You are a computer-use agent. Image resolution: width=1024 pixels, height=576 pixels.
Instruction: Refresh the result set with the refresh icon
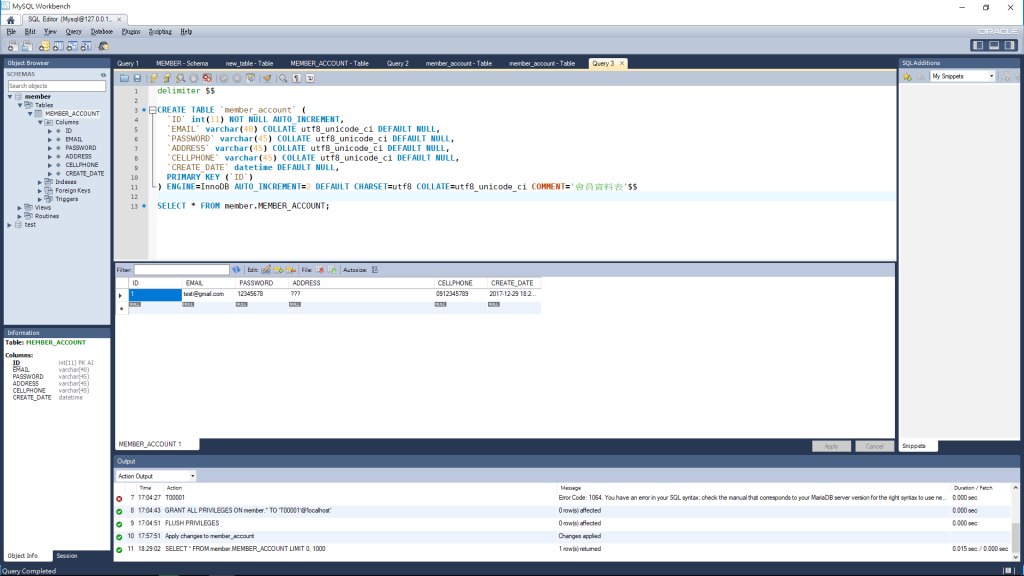click(236, 270)
